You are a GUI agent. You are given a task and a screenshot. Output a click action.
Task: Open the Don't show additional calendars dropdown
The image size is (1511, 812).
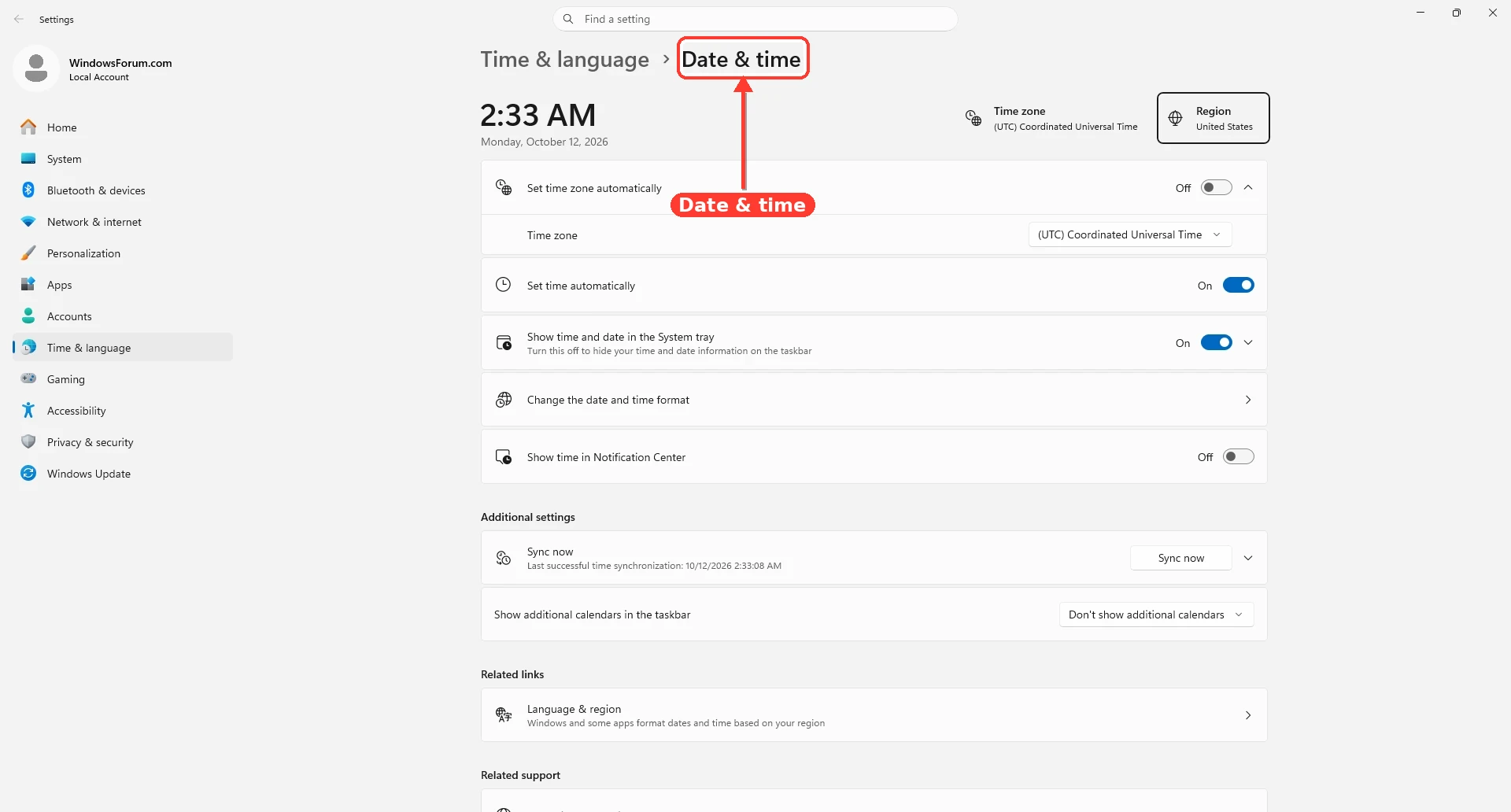pos(1156,615)
